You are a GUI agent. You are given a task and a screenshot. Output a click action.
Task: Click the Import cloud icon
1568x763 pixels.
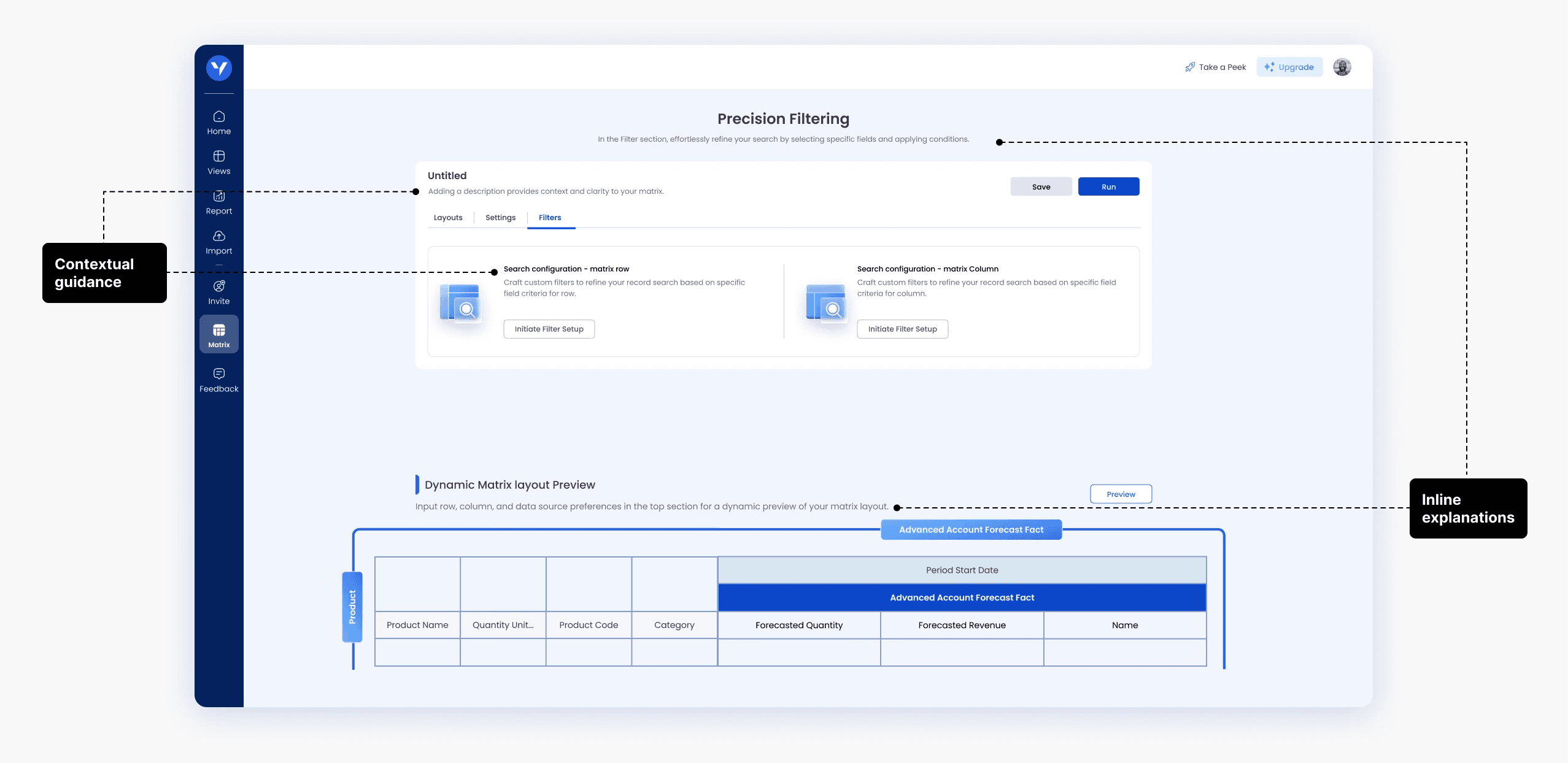pos(219,236)
